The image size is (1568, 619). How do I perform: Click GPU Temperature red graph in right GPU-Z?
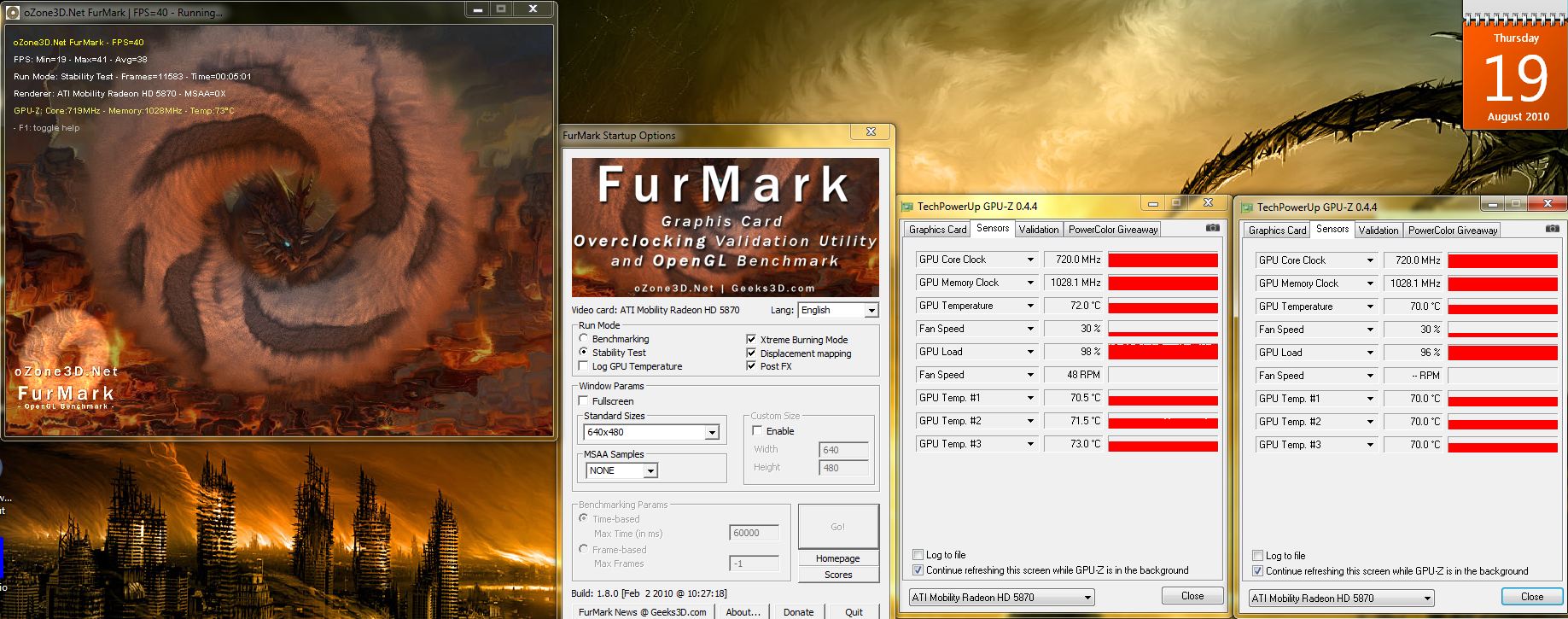pyautogui.click(x=1502, y=307)
